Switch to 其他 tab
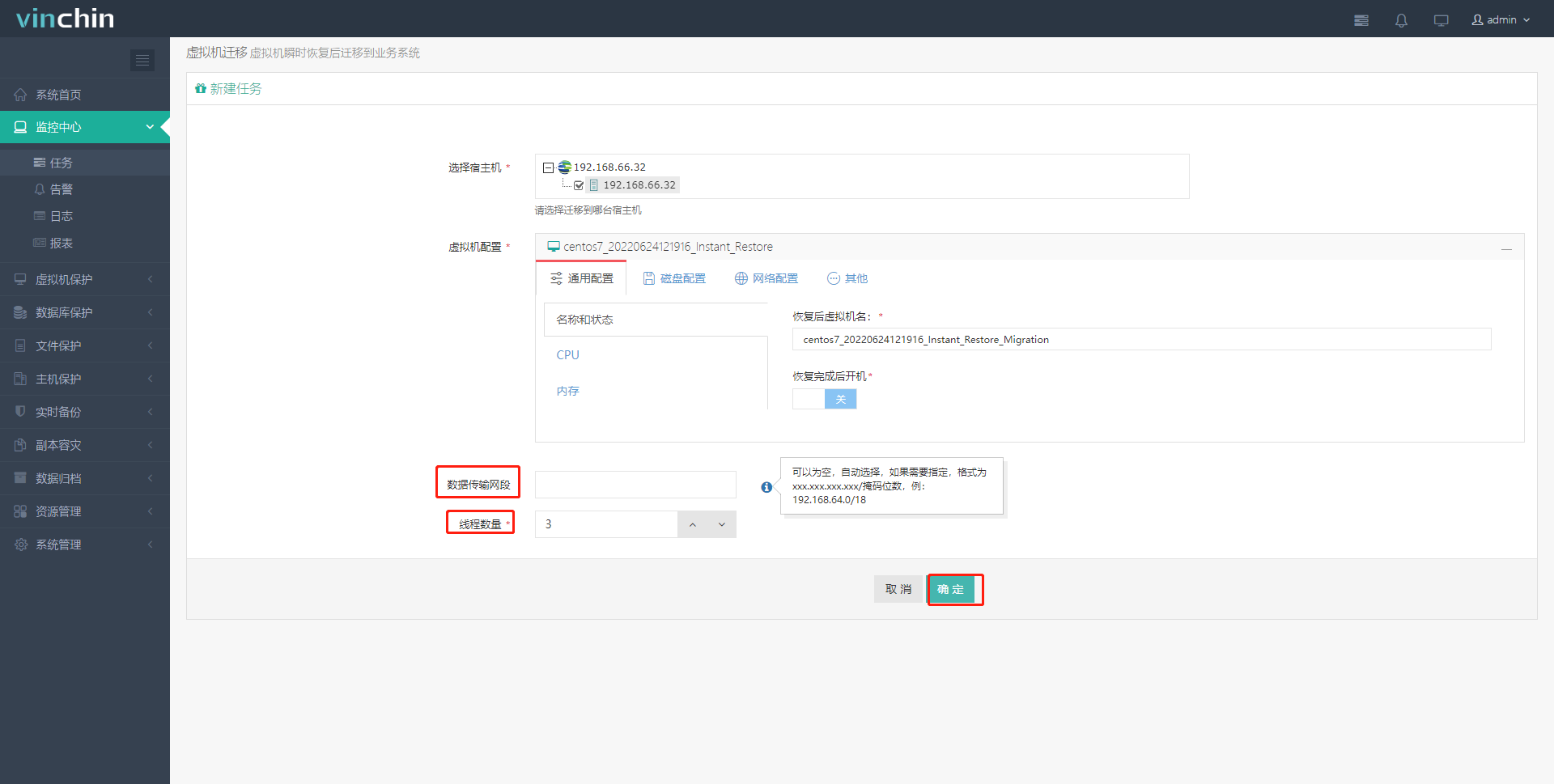Viewport: 1554px width, 784px height. 847,278
